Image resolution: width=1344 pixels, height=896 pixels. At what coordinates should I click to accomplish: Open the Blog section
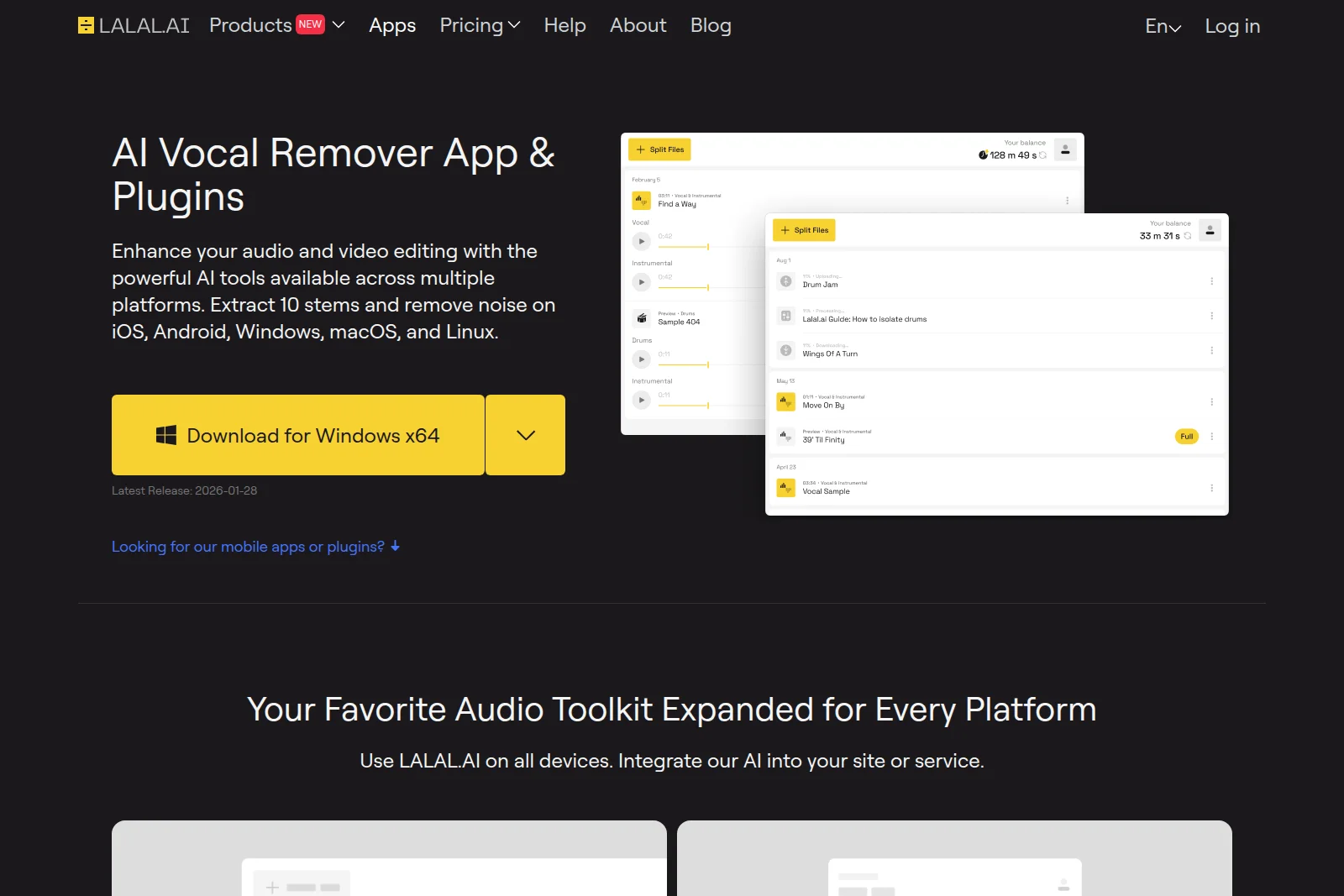(711, 25)
